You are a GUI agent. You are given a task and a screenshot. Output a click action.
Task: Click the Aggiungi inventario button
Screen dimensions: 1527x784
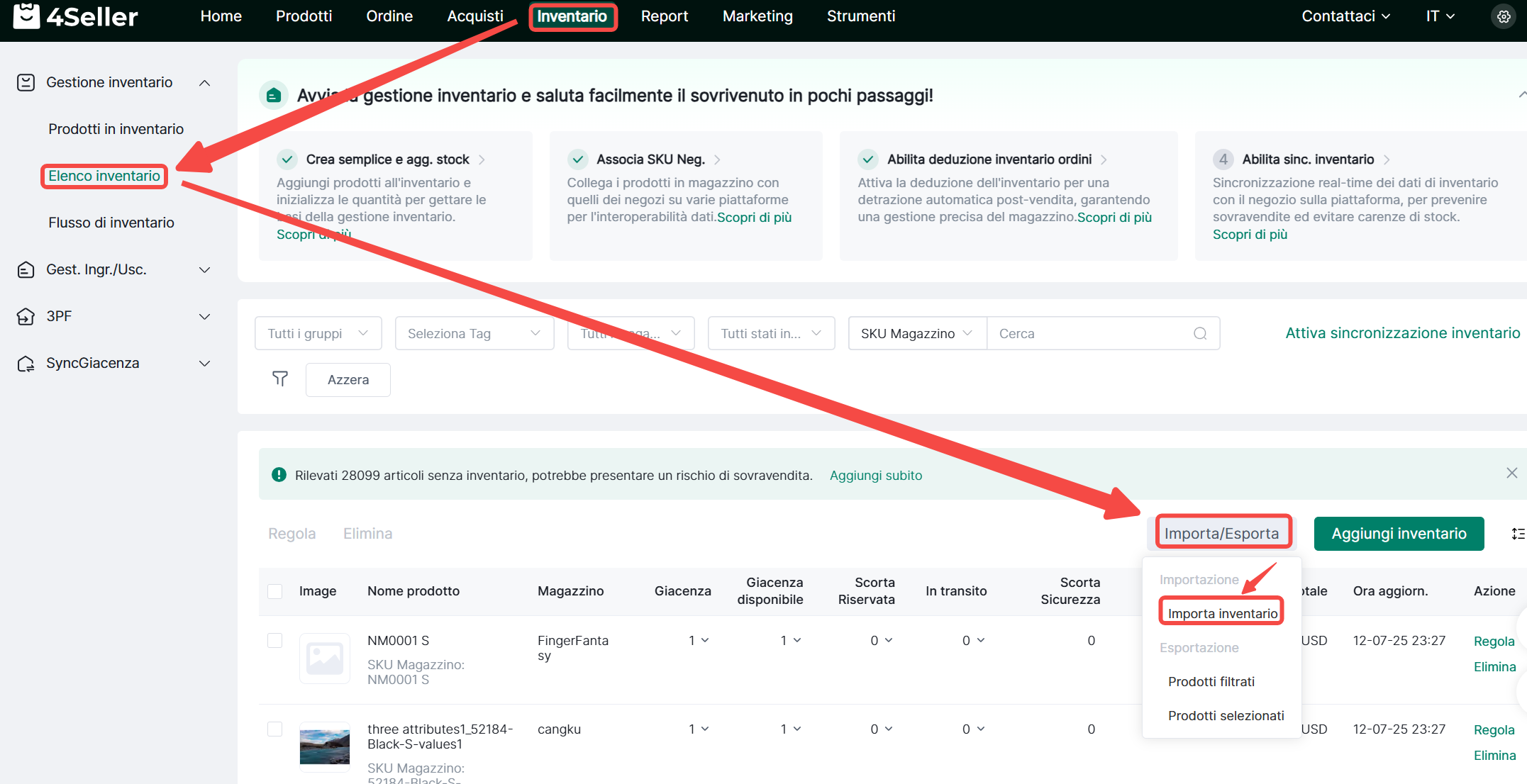(x=1398, y=534)
